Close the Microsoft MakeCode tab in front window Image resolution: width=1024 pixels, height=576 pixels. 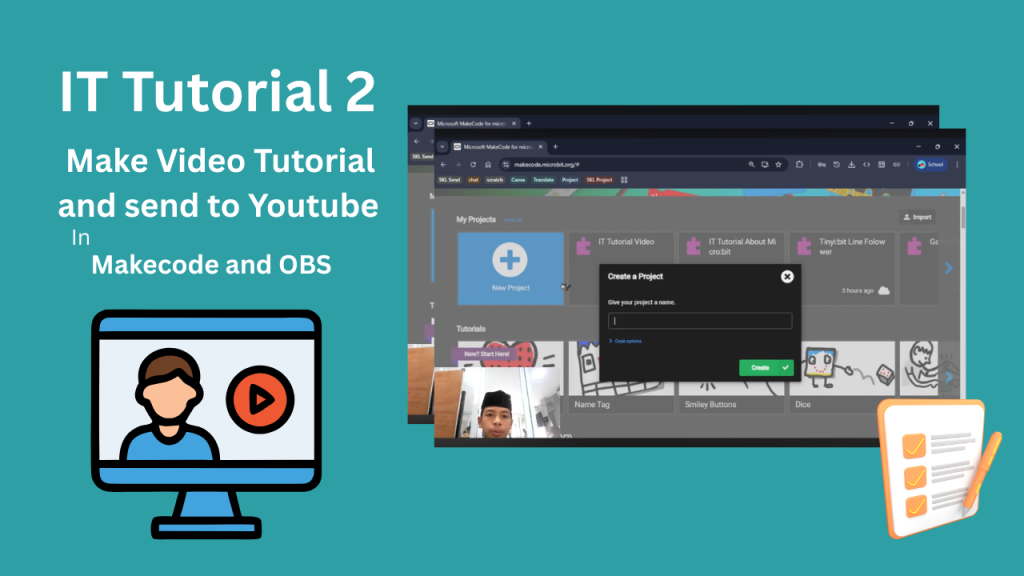[x=540, y=147]
